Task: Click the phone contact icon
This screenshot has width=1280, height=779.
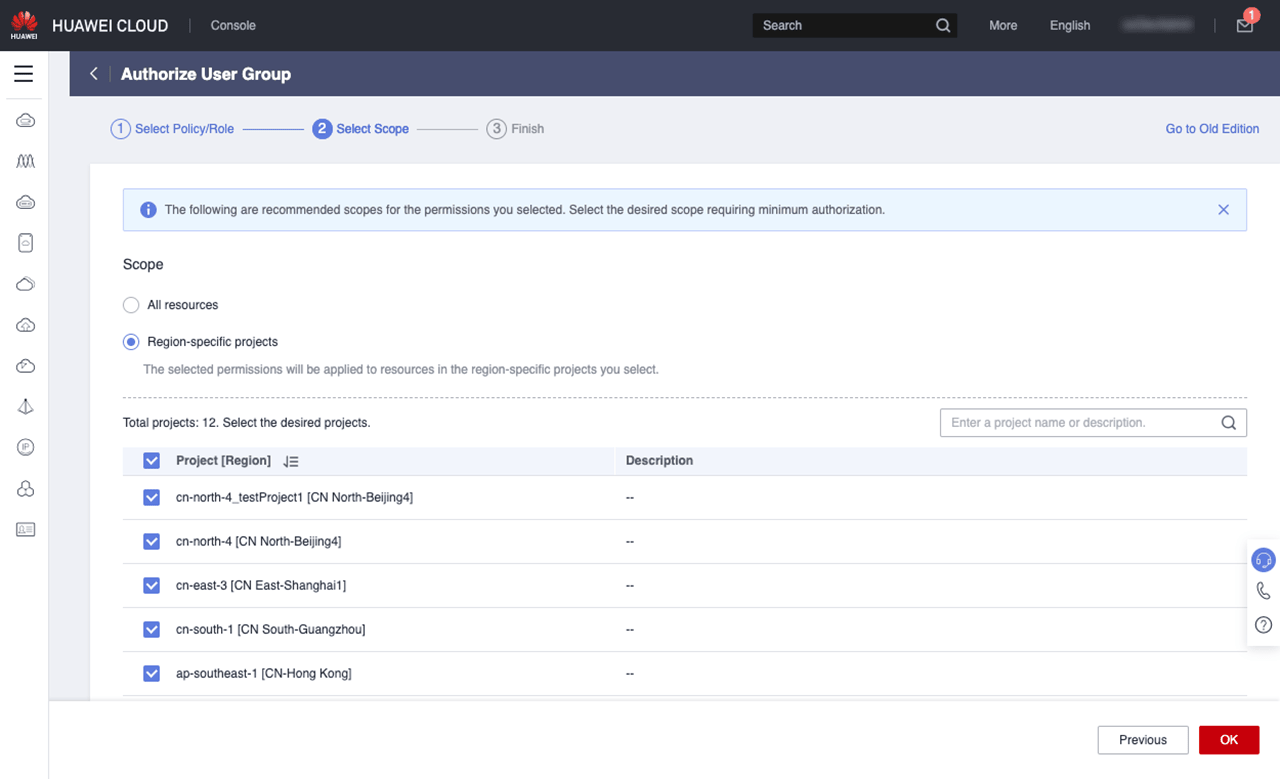Action: pos(1263,592)
